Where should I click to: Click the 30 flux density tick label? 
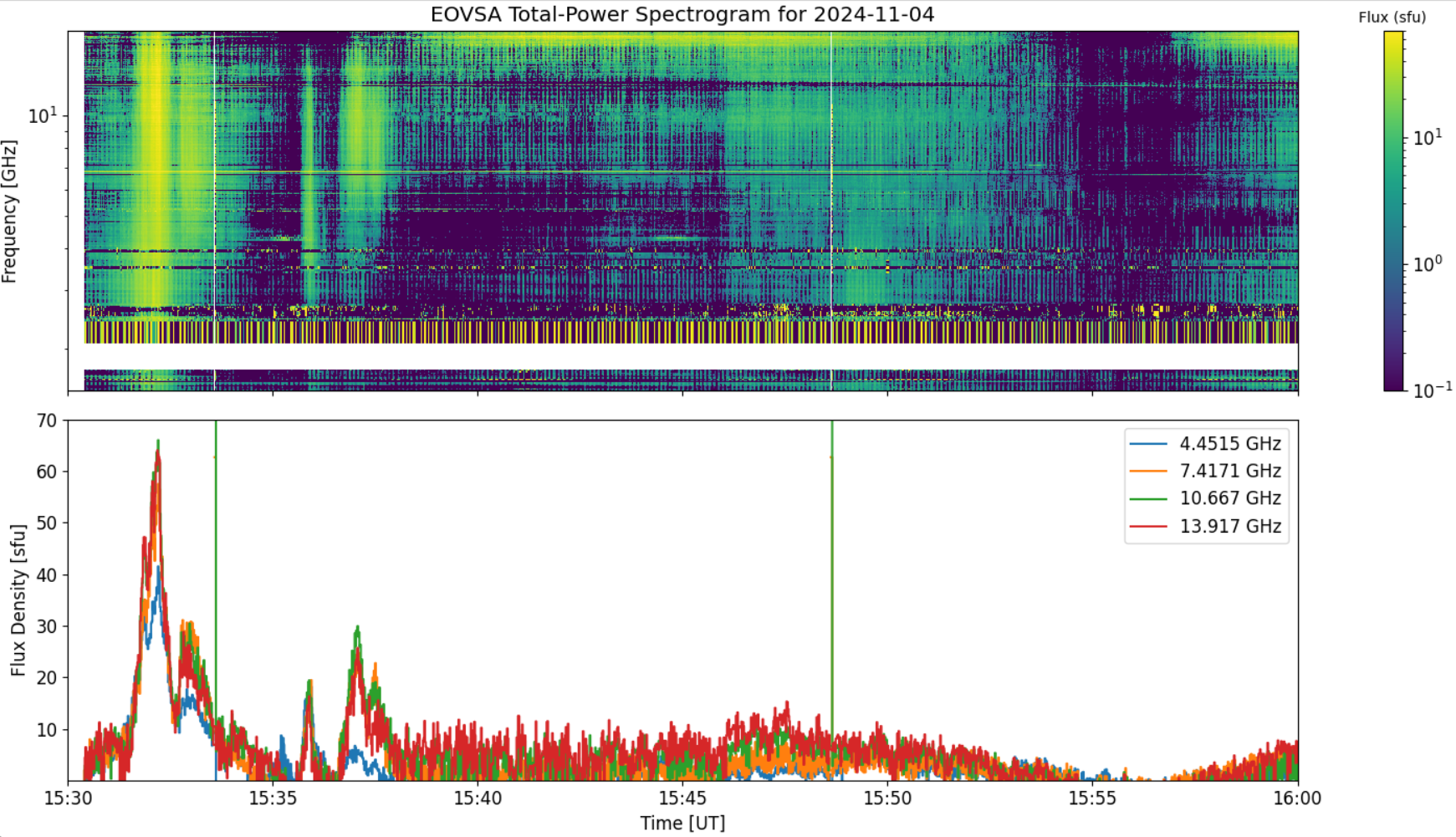tap(48, 626)
